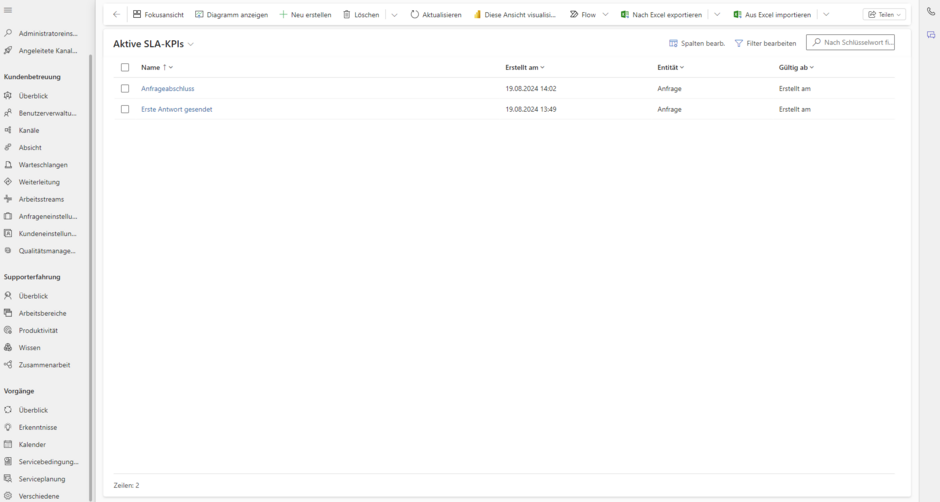This screenshot has height=502, width=940.
Task: Tick checkbox for Erste Antwort gesendet
Action: click(125, 109)
